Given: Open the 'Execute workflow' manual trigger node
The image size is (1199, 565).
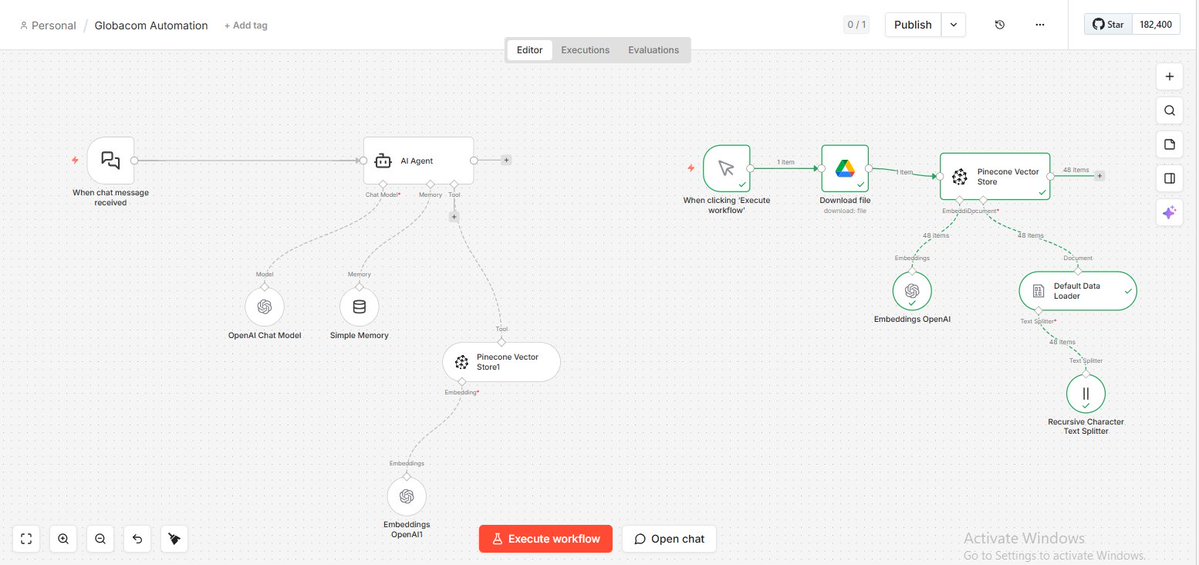Looking at the screenshot, I should coord(726,168).
